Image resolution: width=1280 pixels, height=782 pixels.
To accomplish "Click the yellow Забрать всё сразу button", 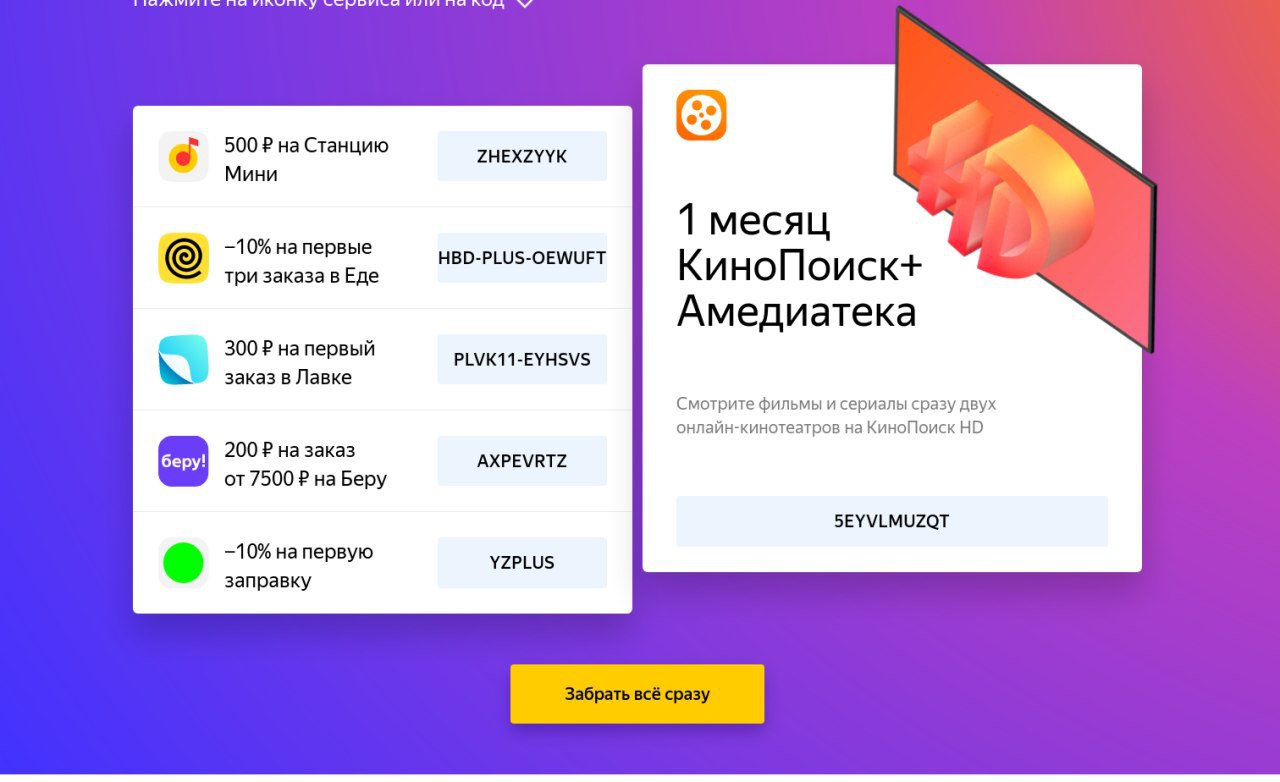I will pos(637,694).
